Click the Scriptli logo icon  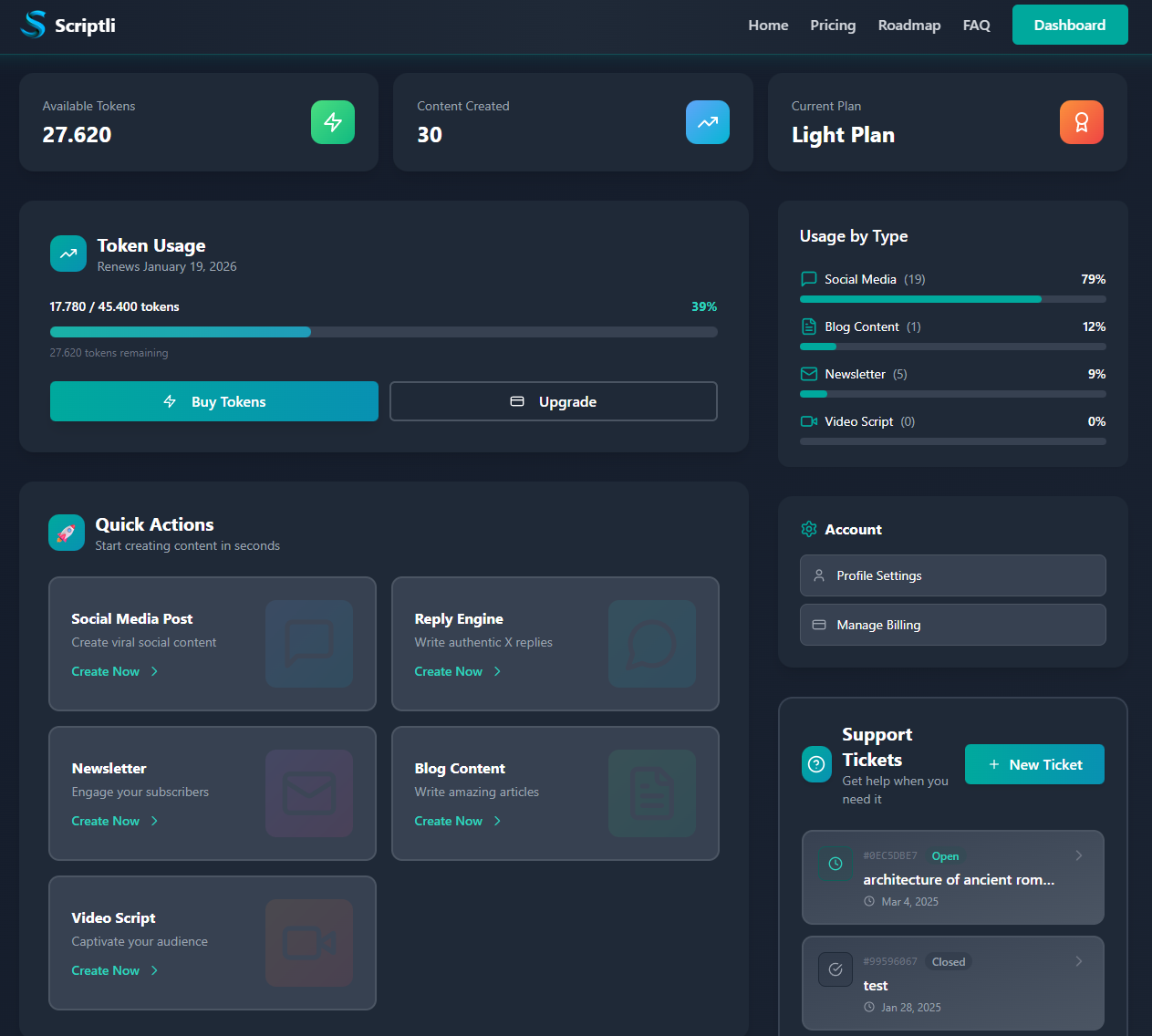(34, 25)
